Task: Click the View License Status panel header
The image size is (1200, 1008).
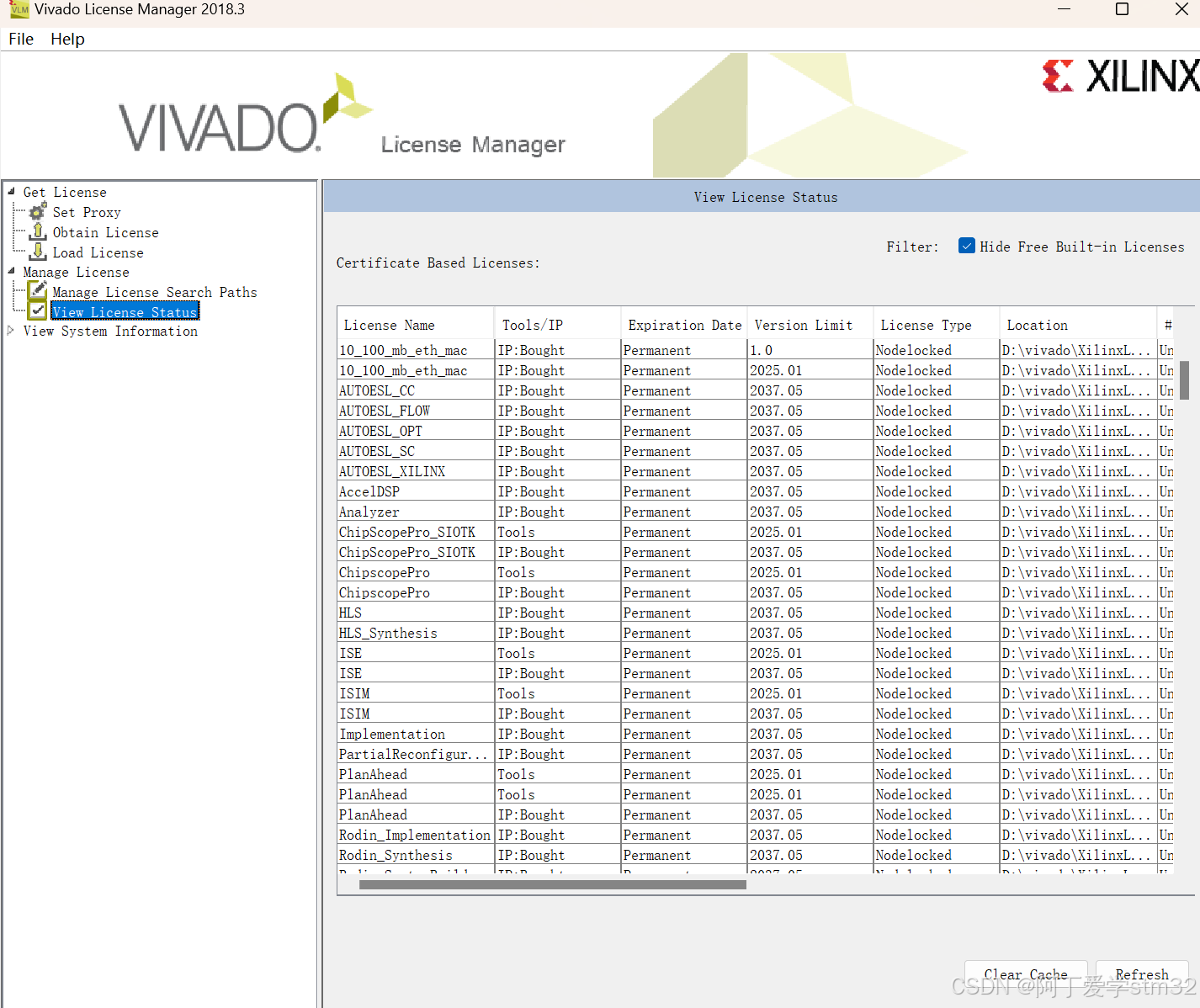Action: 762,197
